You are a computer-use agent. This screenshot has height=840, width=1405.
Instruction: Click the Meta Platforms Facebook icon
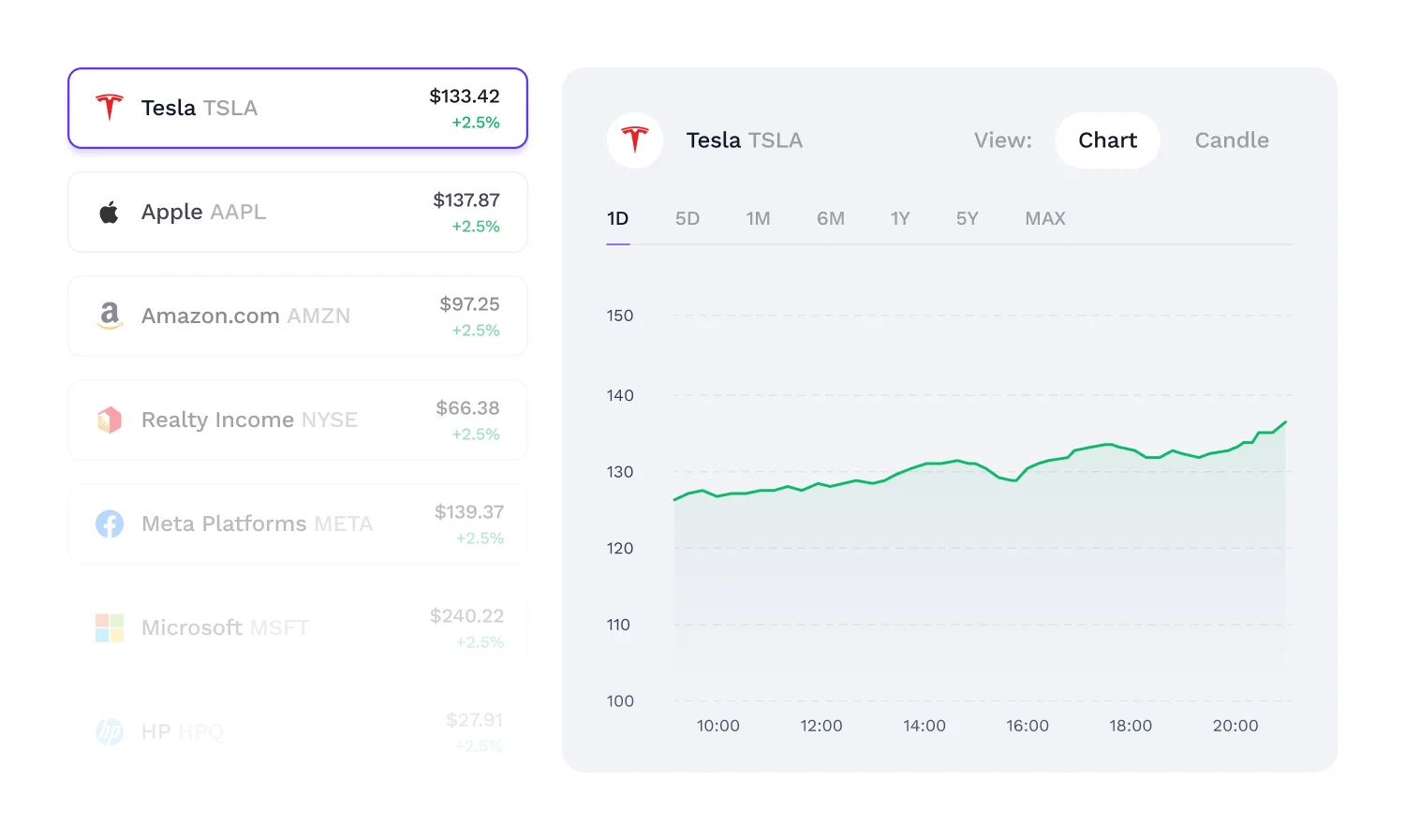[x=110, y=523]
